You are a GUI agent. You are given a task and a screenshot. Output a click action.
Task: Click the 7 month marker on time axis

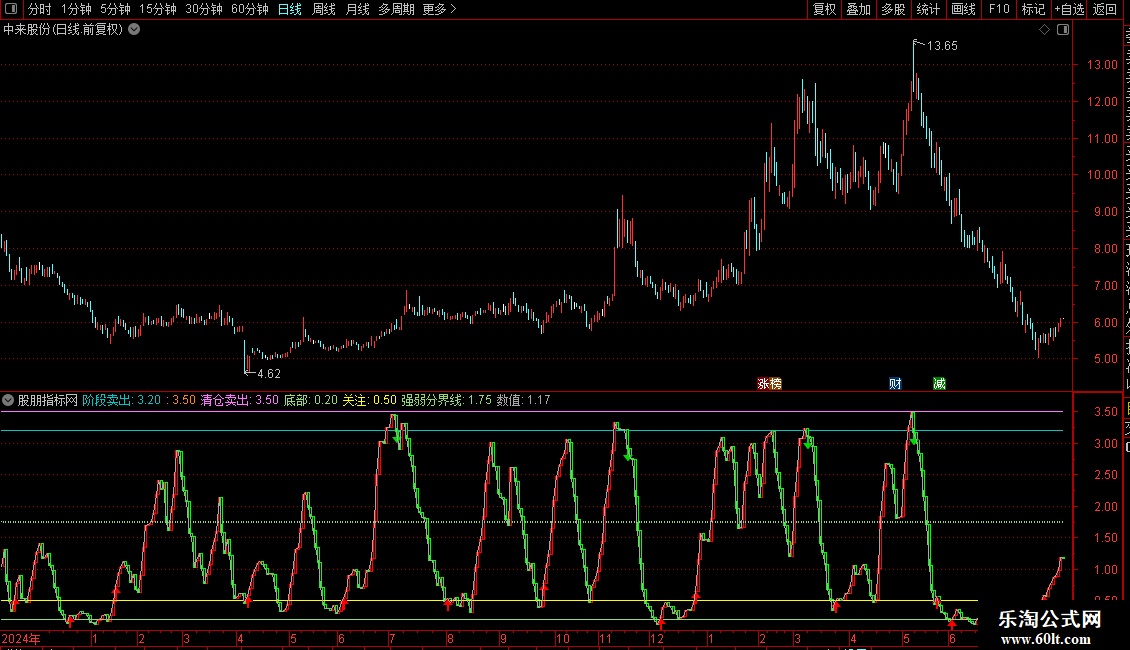pyautogui.click(x=392, y=639)
